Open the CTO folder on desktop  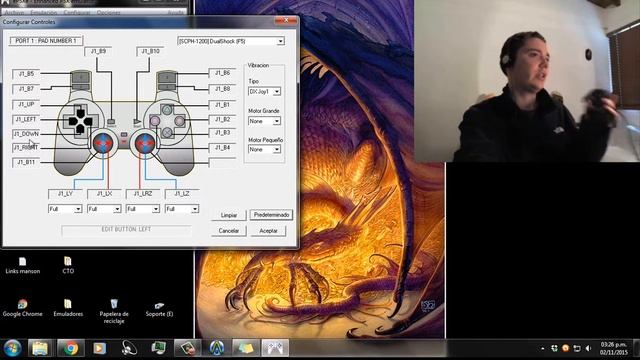tap(68, 265)
